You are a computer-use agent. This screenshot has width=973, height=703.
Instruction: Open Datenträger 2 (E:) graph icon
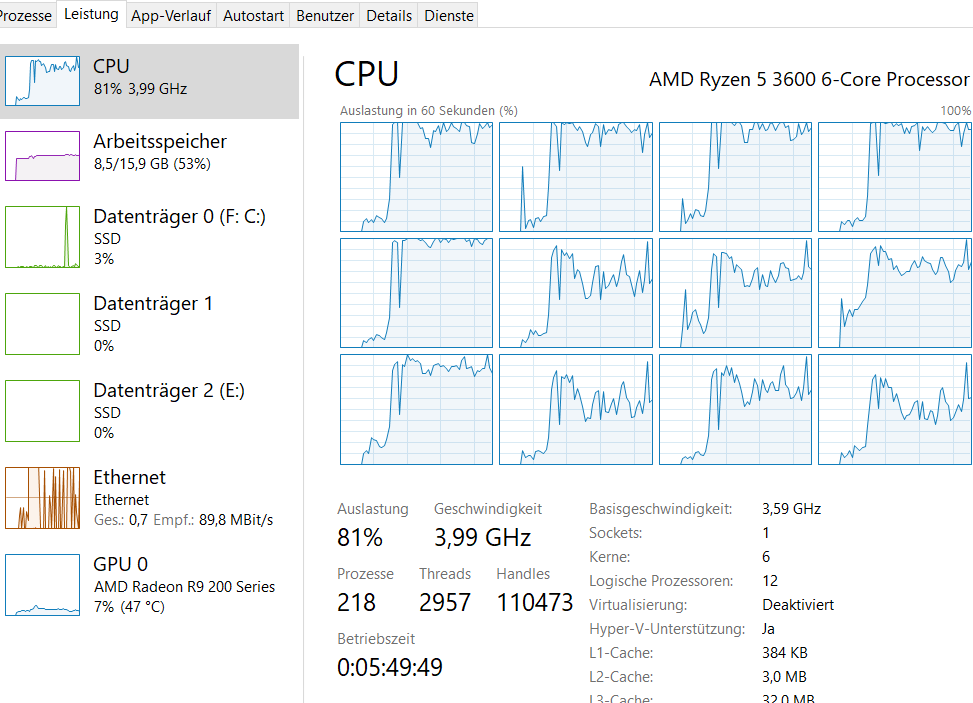[42, 411]
